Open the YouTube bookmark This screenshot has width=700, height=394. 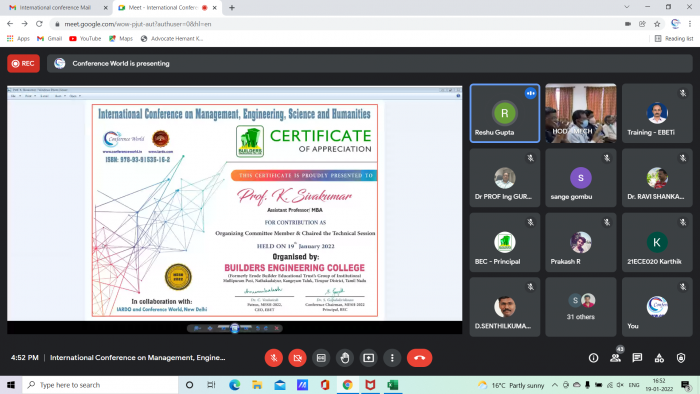85,39
